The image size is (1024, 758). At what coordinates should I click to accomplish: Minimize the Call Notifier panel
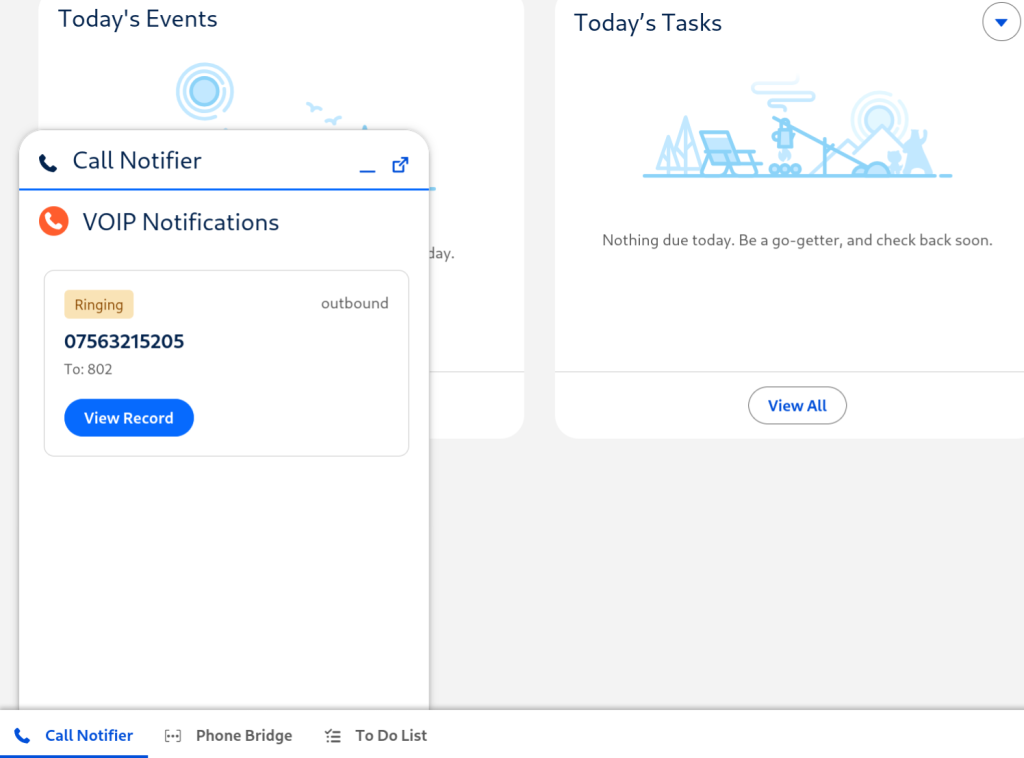[368, 170]
